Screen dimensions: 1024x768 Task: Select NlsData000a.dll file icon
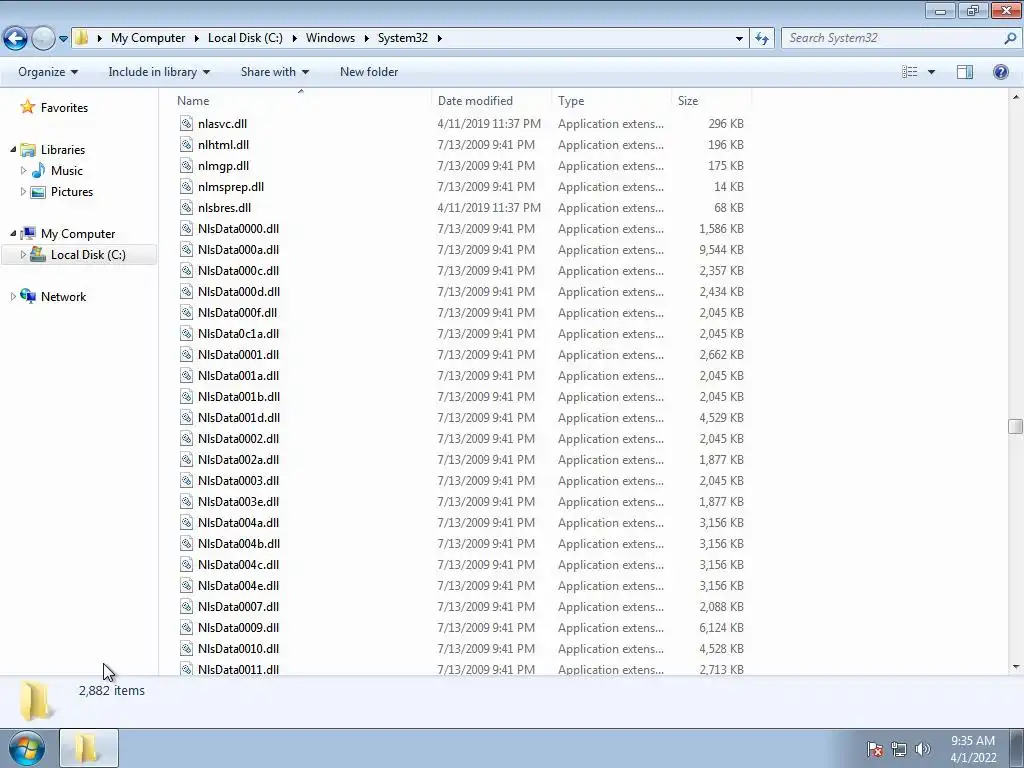click(x=186, y=249)
